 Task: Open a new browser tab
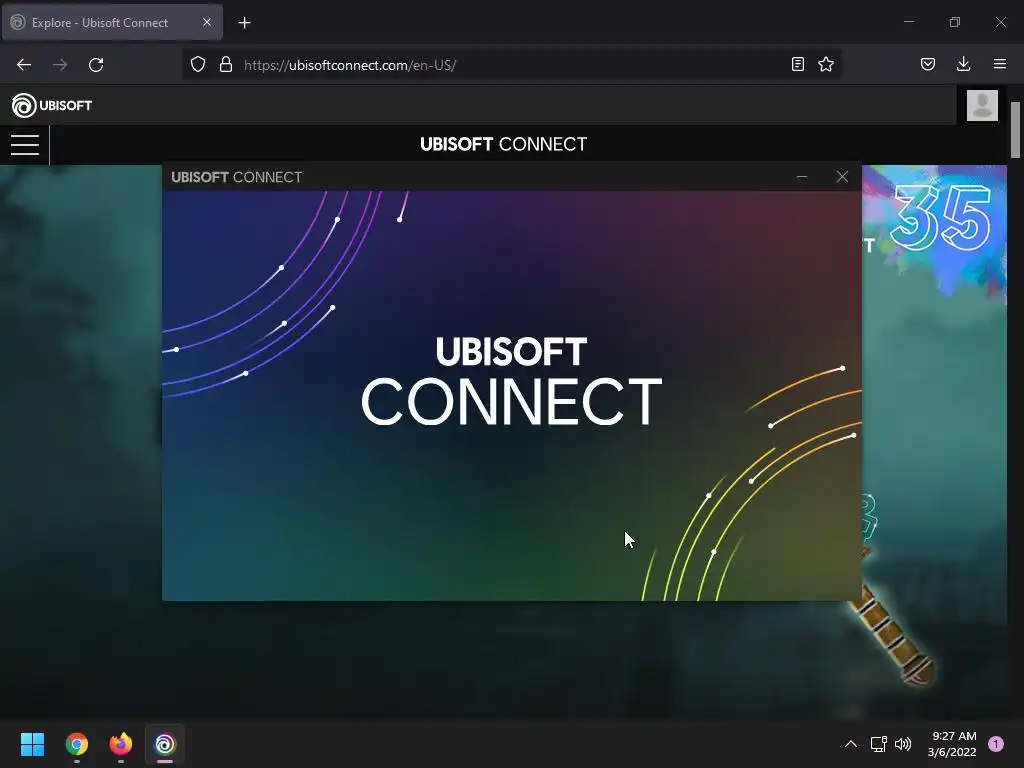tap(244, 23)
